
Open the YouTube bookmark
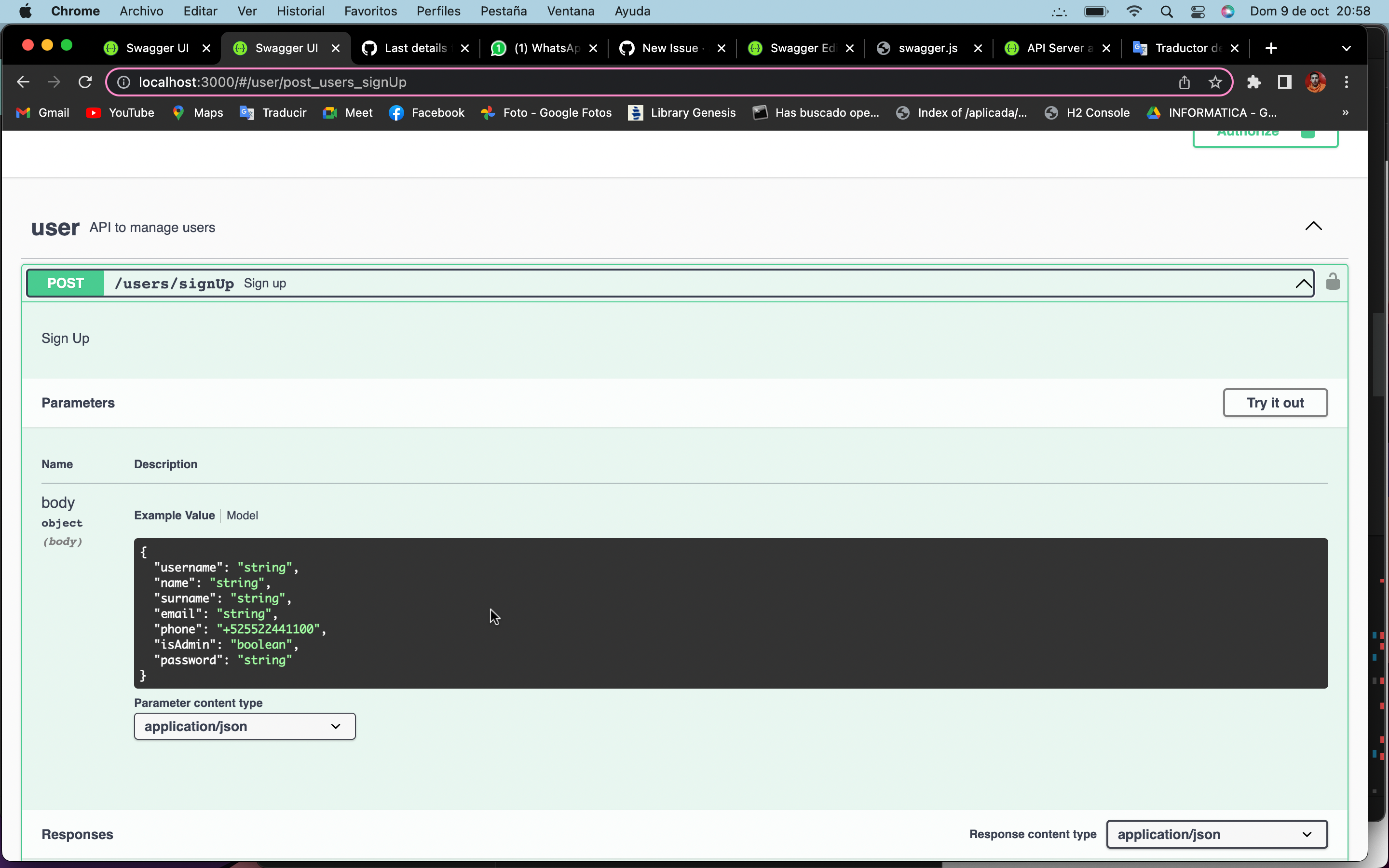click(121, 112)
